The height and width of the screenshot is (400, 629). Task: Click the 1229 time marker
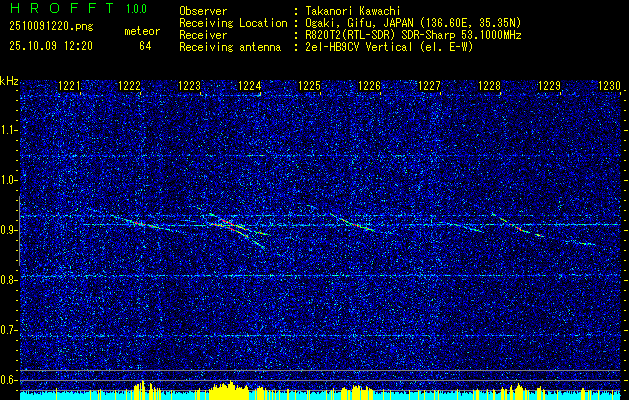(x=549, y=86)
